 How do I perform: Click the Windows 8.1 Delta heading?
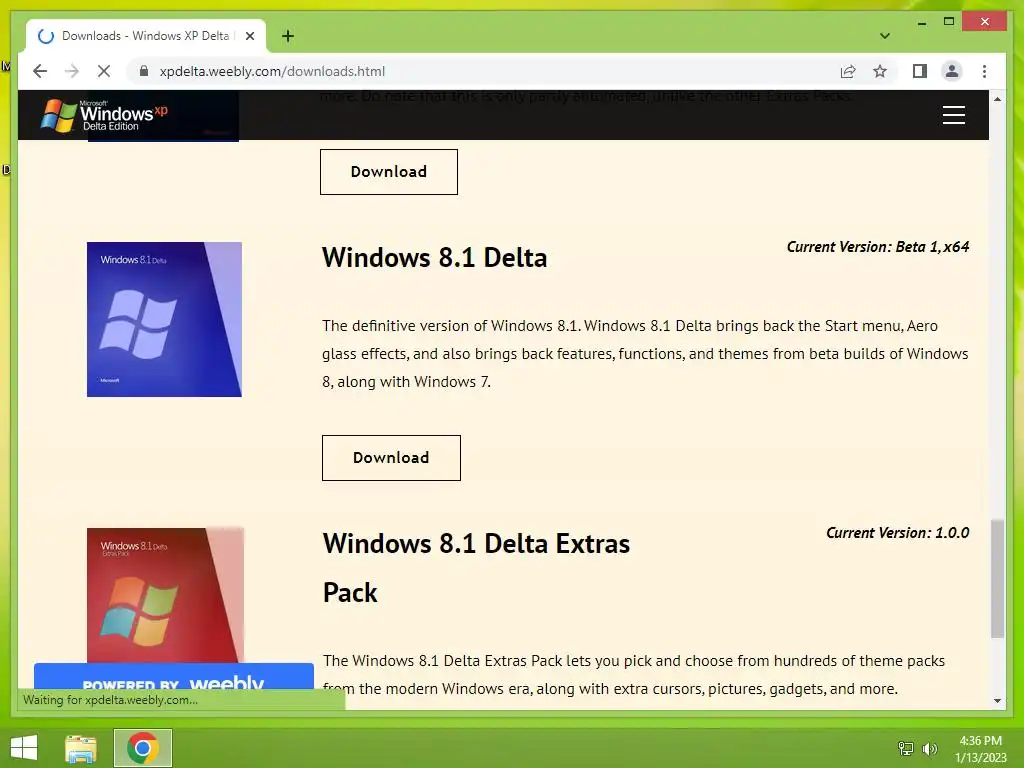point(434,257)
